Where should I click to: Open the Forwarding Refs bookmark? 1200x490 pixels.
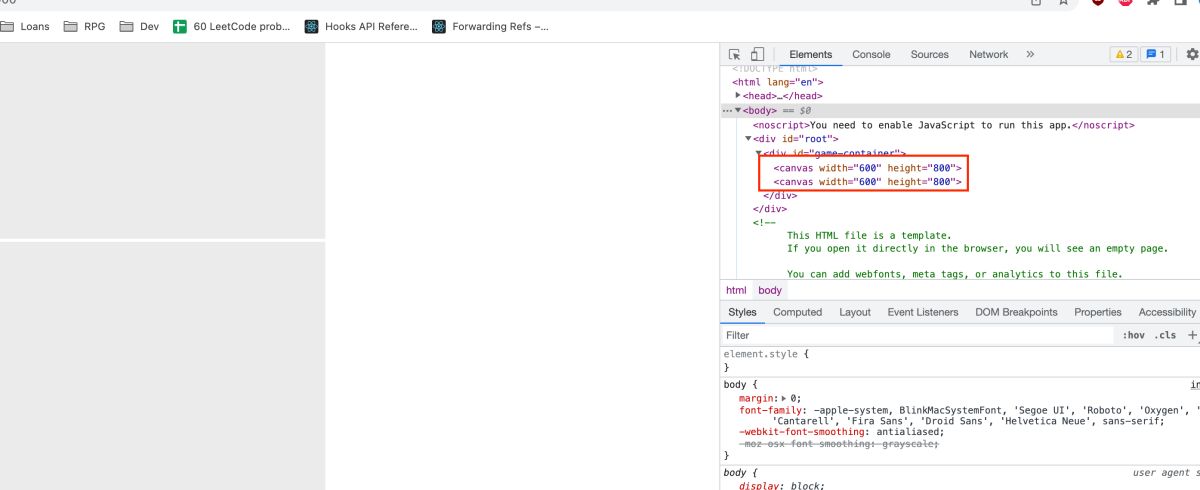[x=490, y=26]
